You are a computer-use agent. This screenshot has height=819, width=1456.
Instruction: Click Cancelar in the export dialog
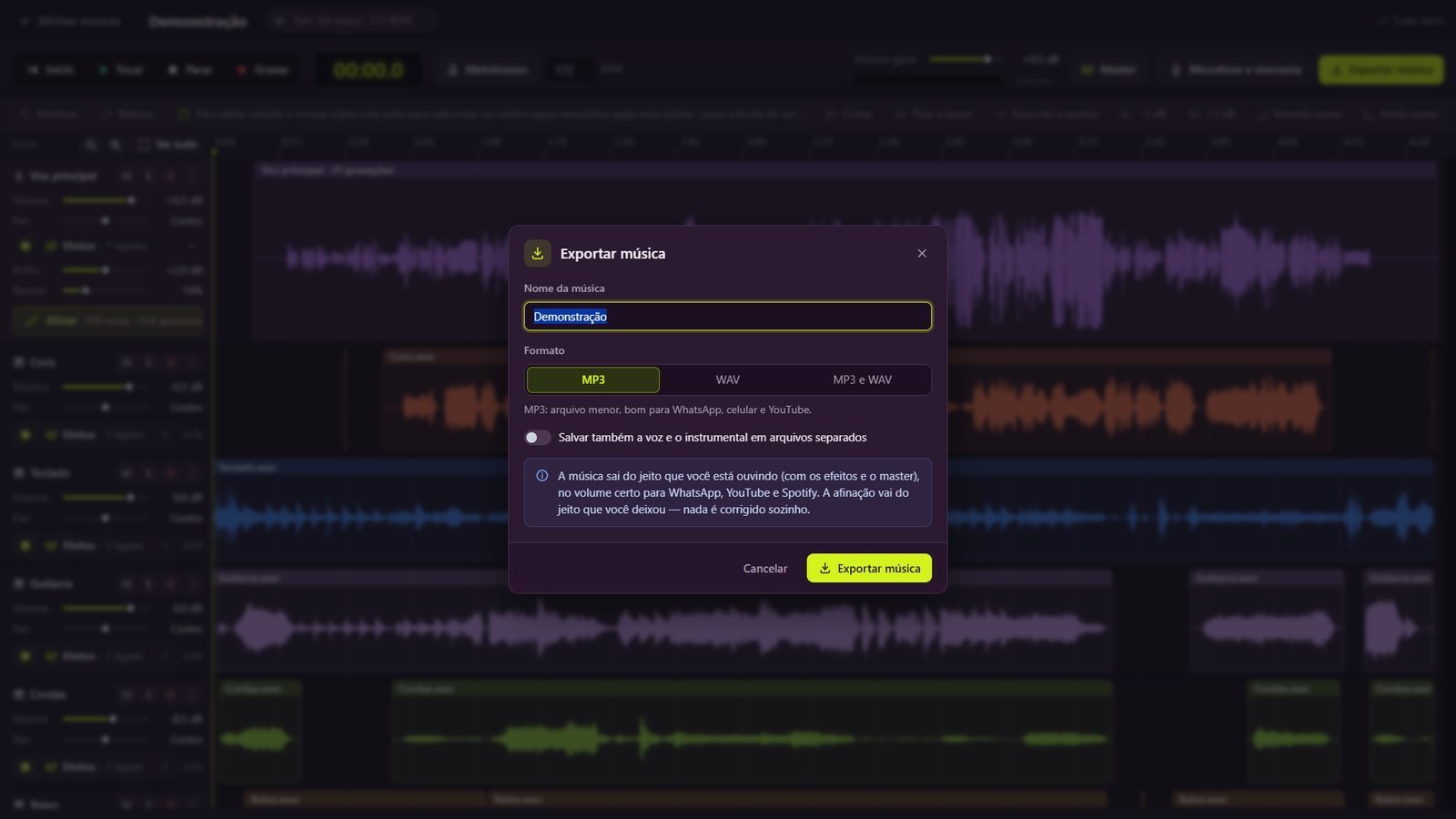tap(765, 569)
